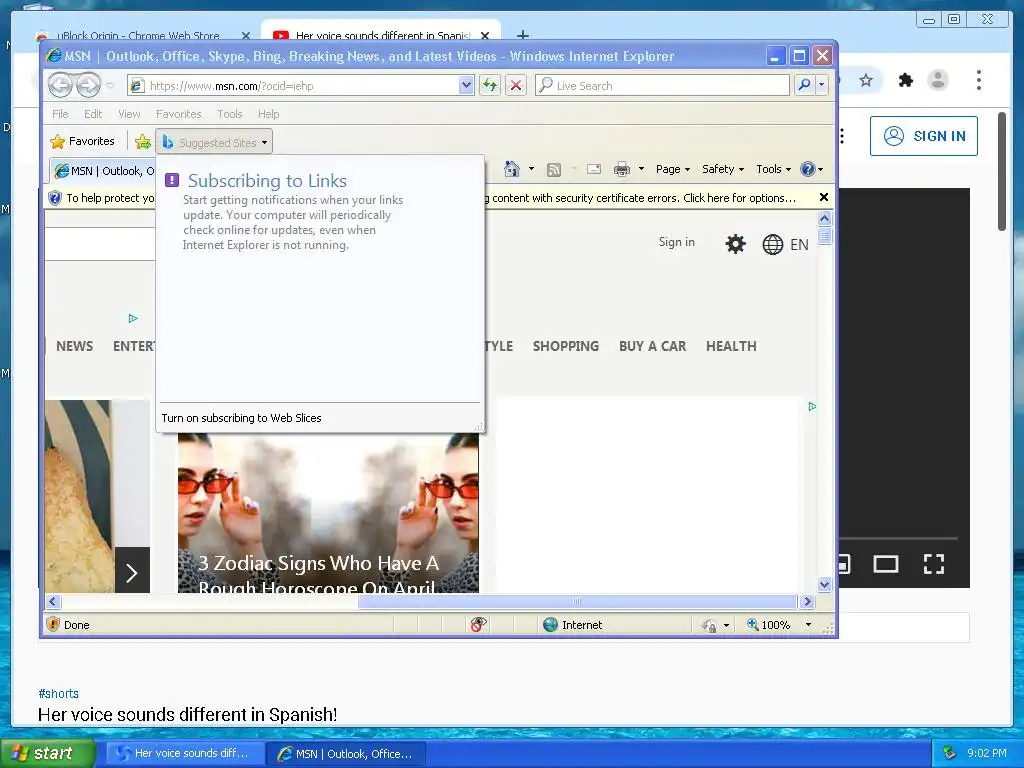Switch to Her voice sounds diff taskbar item

point(184,753)
